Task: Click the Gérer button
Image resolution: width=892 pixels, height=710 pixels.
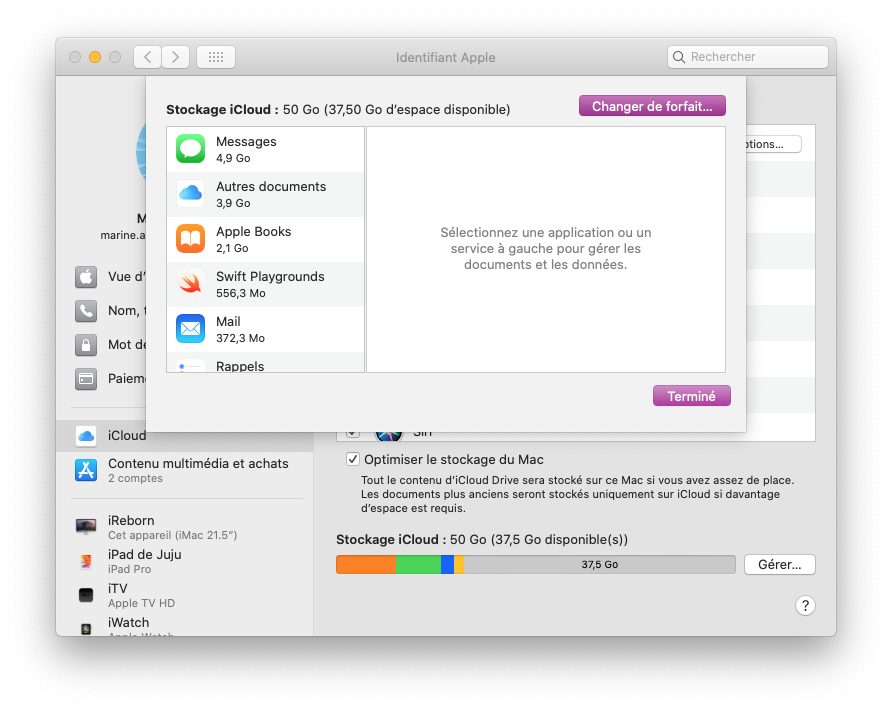Action: tap(779, 565)
